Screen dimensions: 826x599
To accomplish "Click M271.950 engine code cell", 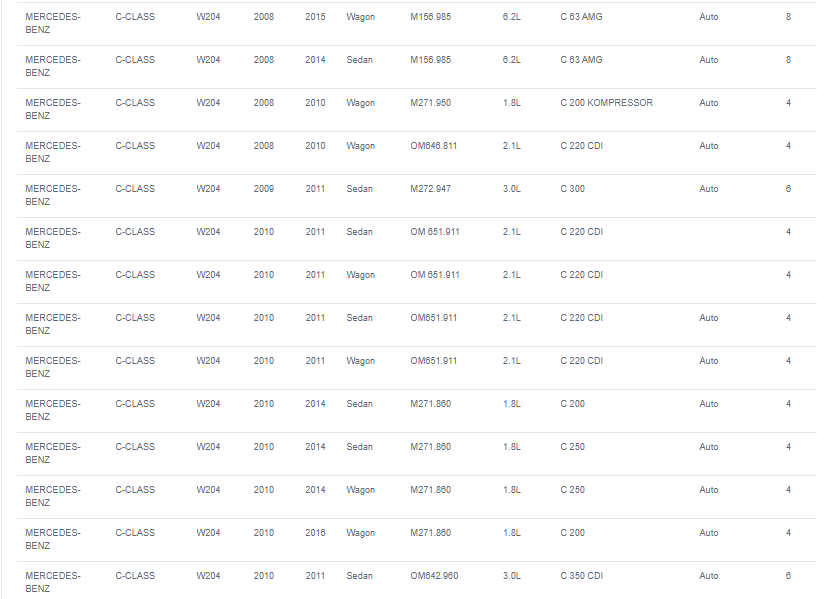I will coord(430,103).
